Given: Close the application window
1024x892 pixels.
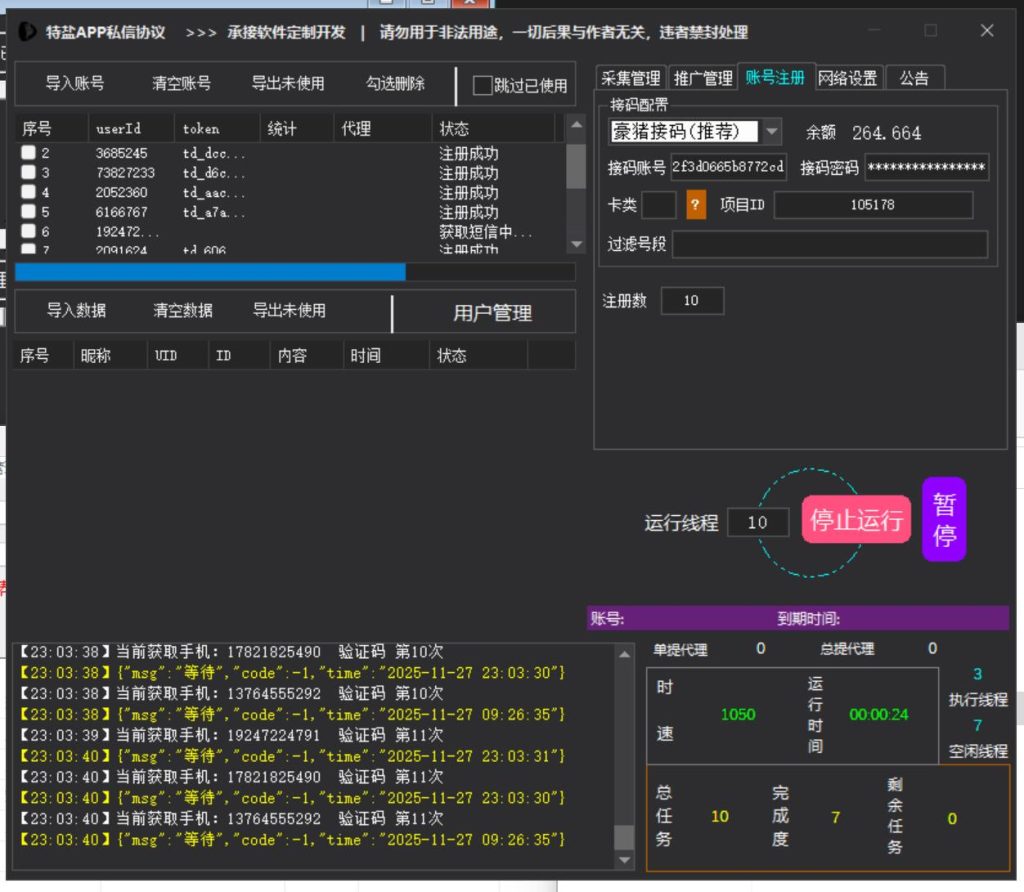Looking at the screenshot, I should [x=986, y=31].
